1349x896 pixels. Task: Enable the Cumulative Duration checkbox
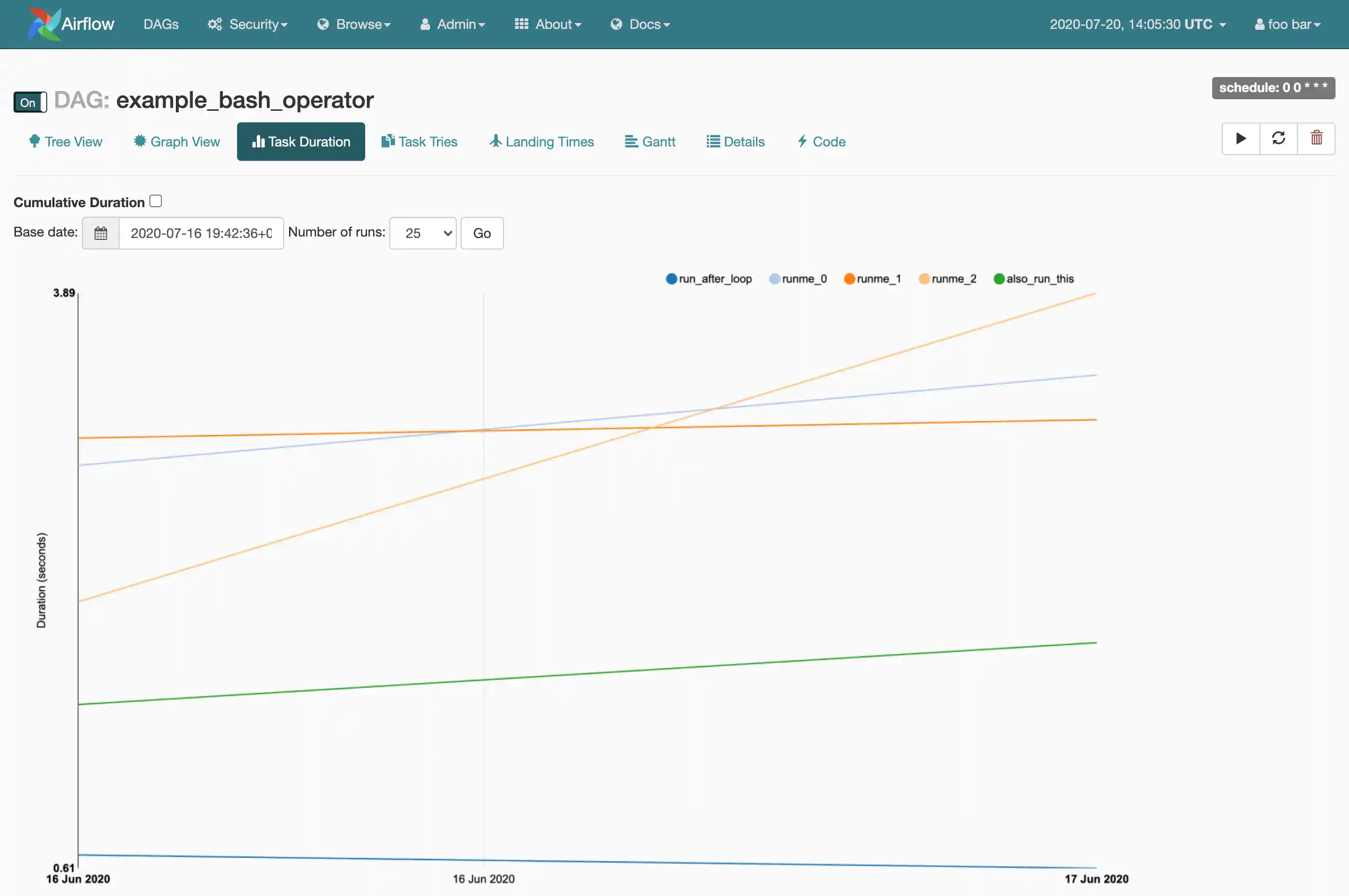click(156, 201)
